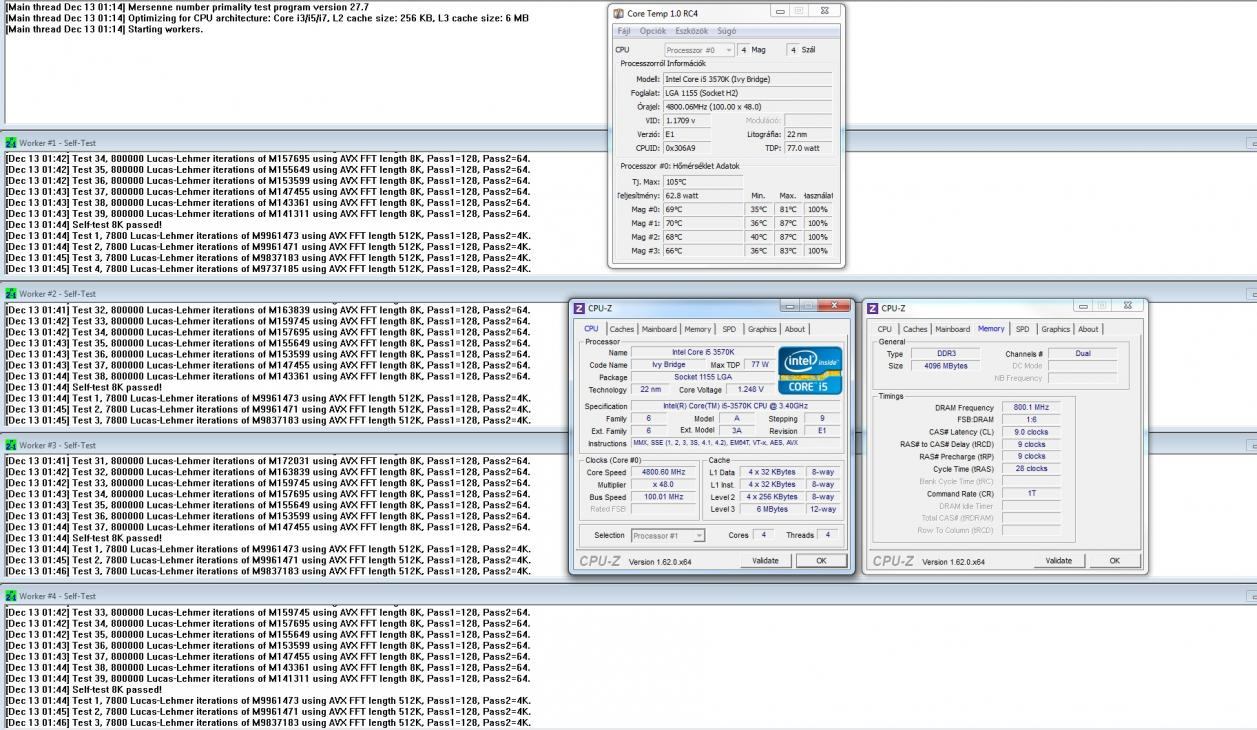Click the Mag #3 temperature 66°C
This screenshot has width=1257, height=730.
point(703,251)
